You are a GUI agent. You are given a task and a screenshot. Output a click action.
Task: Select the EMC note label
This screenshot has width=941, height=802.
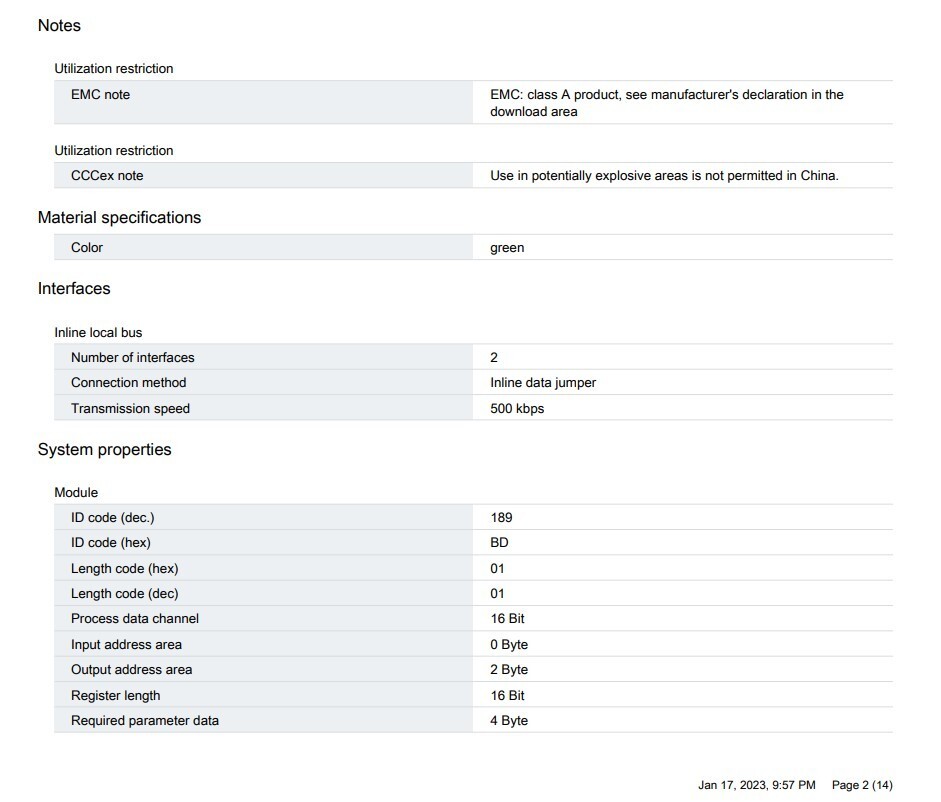click(100, 94)
